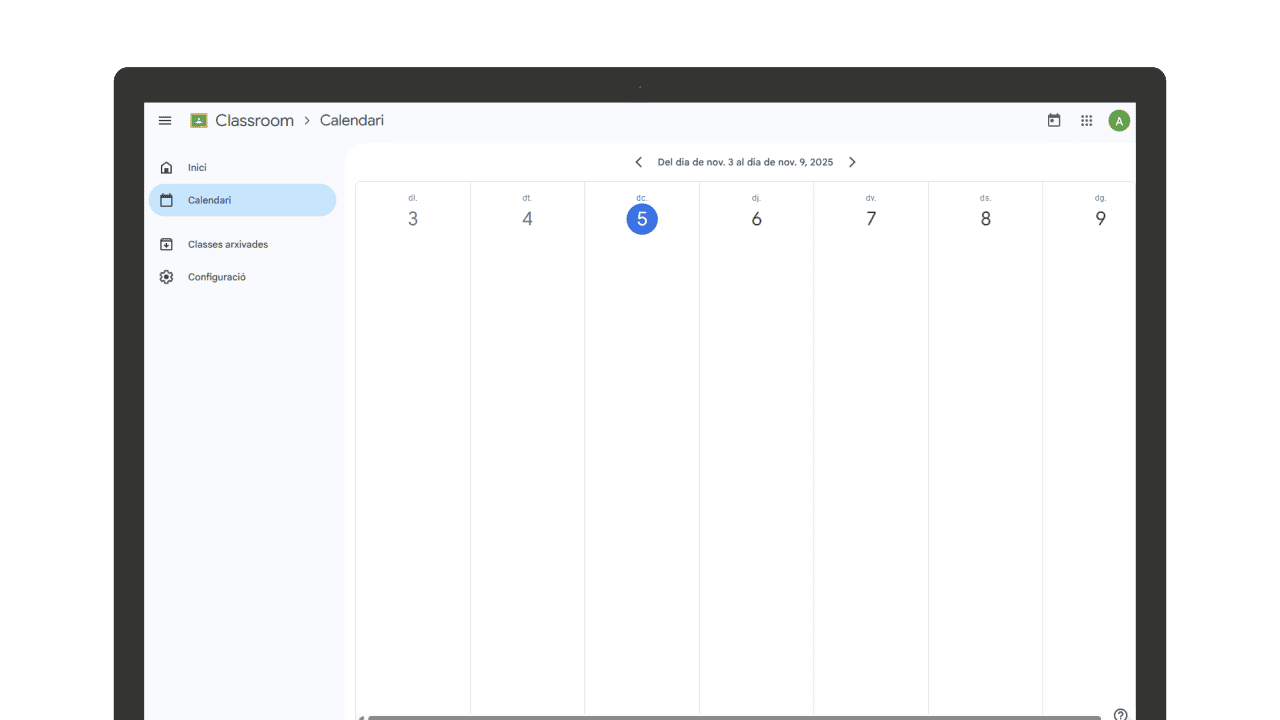
Task: Click the Google Classroom home logo icon
Action: tap(198, 120)
